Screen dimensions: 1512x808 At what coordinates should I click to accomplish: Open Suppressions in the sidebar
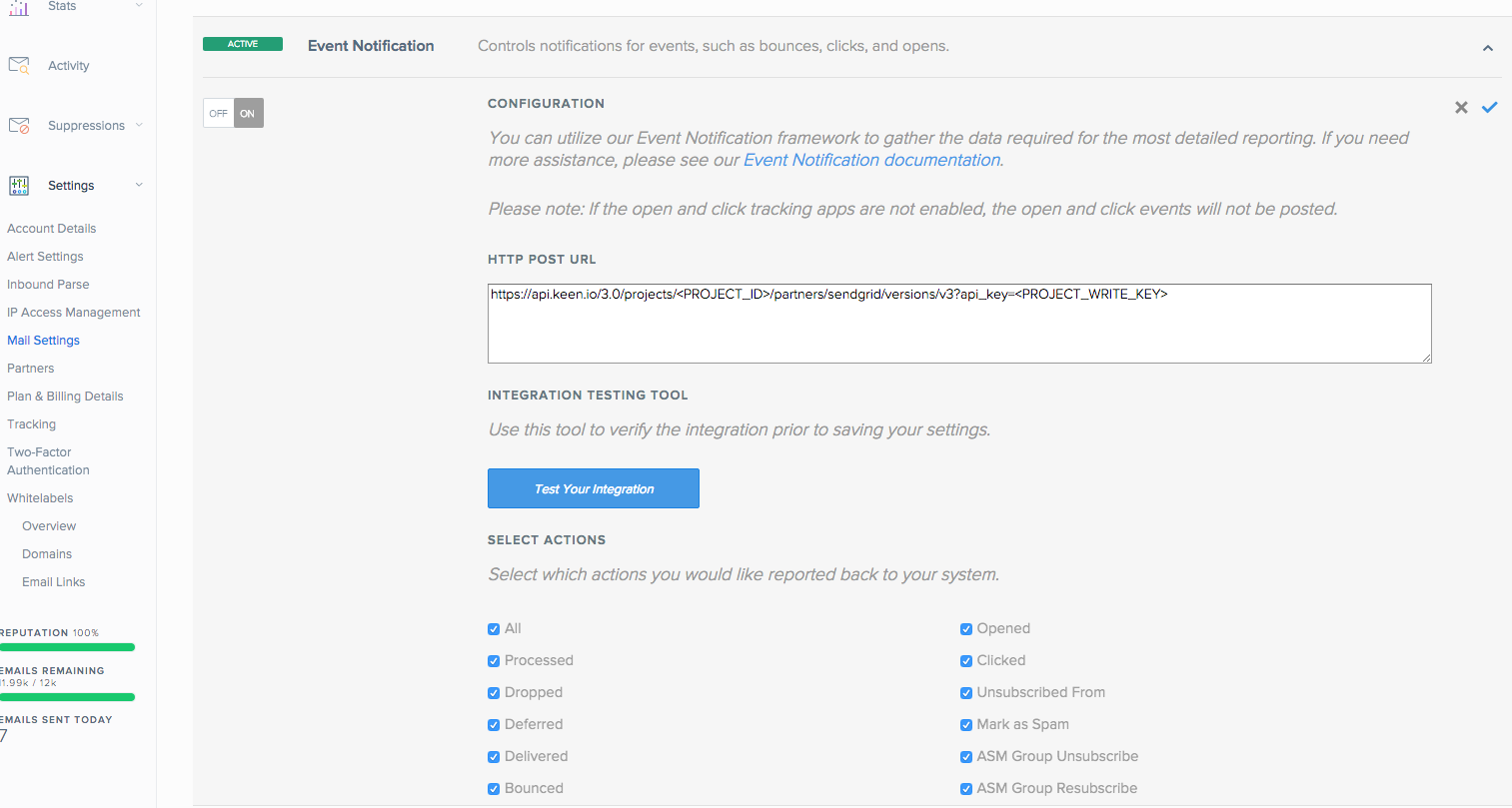[86, 126]
